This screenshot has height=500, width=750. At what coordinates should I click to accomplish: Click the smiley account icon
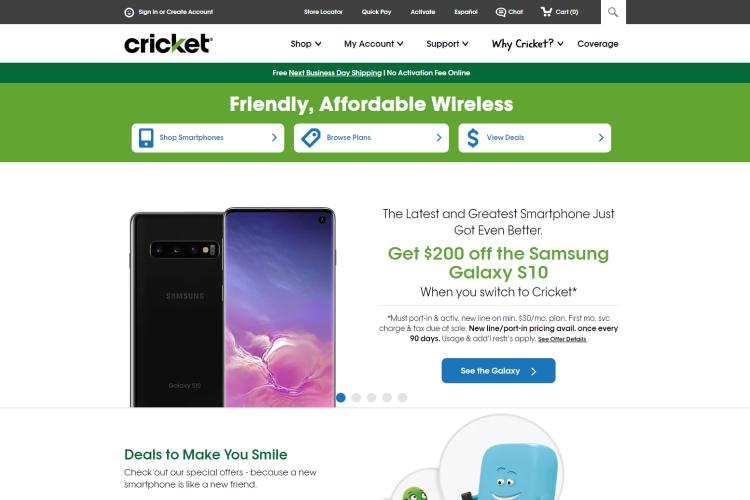[x=129, y=12]
